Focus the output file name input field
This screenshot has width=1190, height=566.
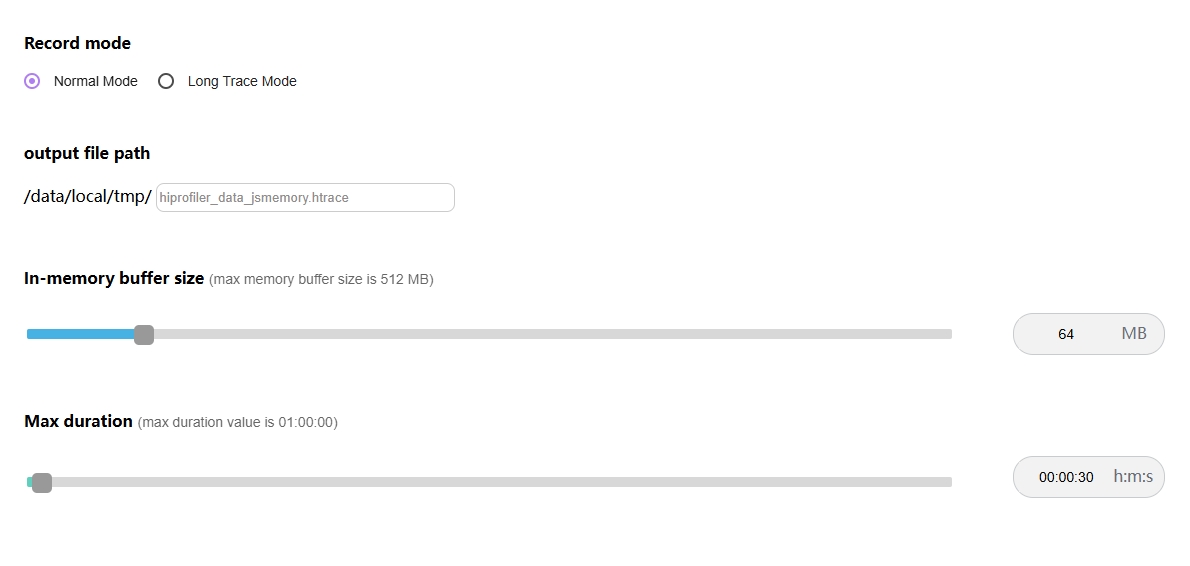pos(305,197)
